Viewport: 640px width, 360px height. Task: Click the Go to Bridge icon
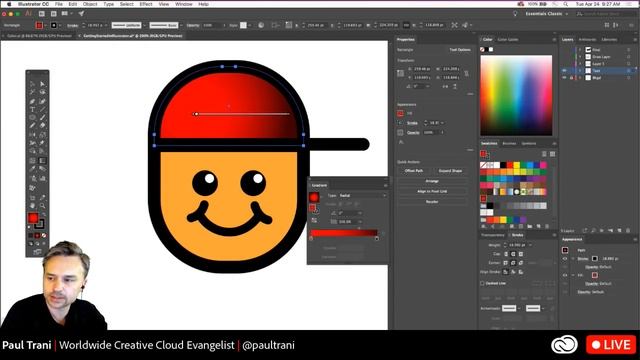point(42,14)
